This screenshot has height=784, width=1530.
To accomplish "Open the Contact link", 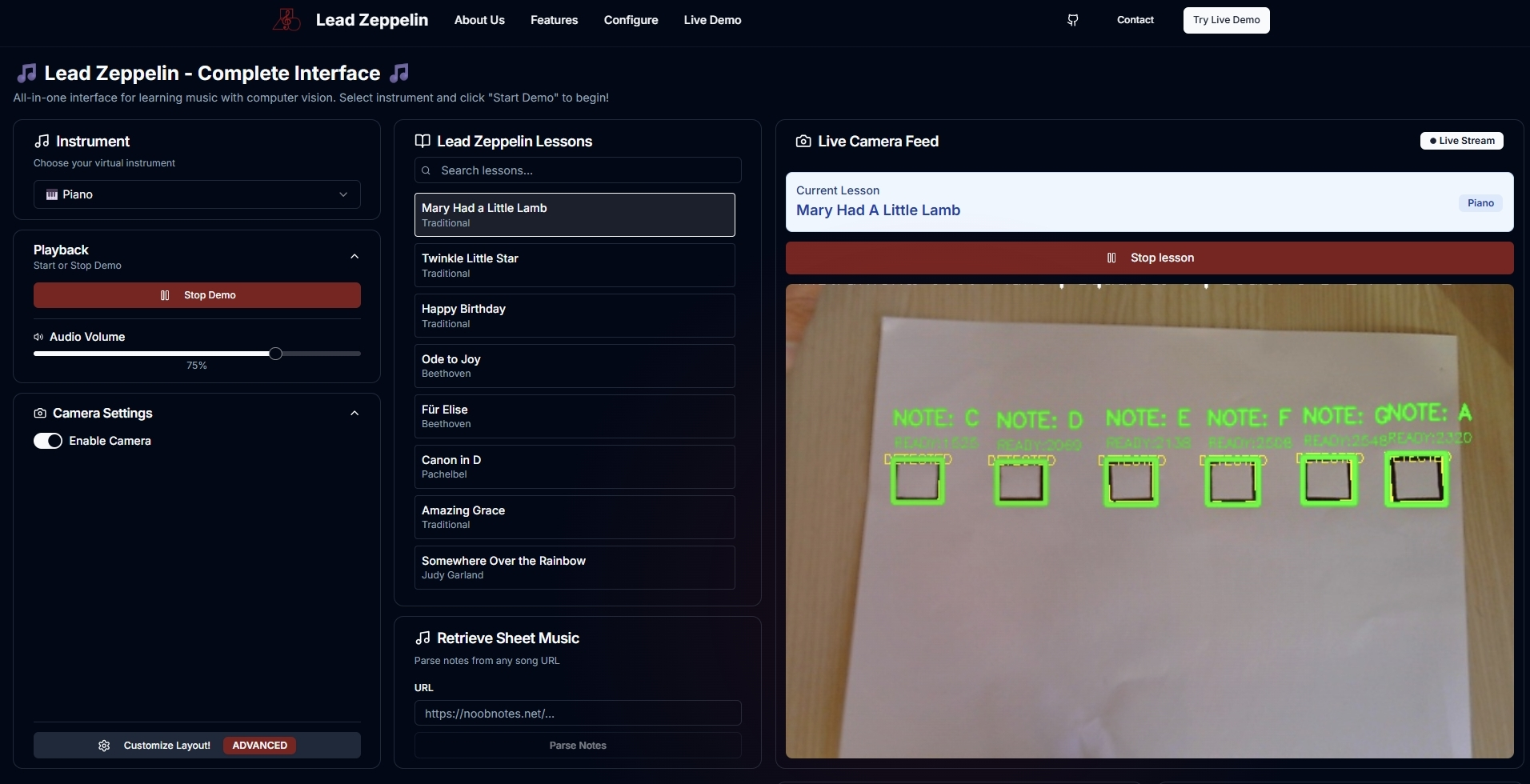I will click(x=1135, y=20).
